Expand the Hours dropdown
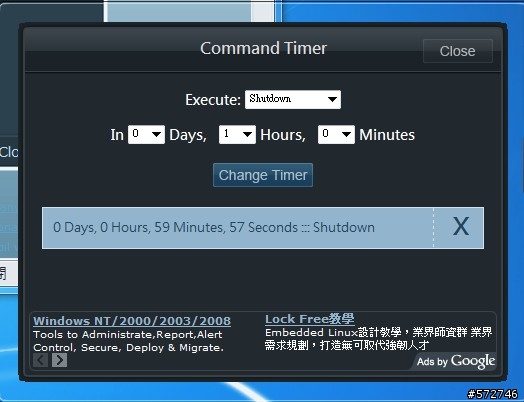The image size is (524, 402). (x=237, y=134)
